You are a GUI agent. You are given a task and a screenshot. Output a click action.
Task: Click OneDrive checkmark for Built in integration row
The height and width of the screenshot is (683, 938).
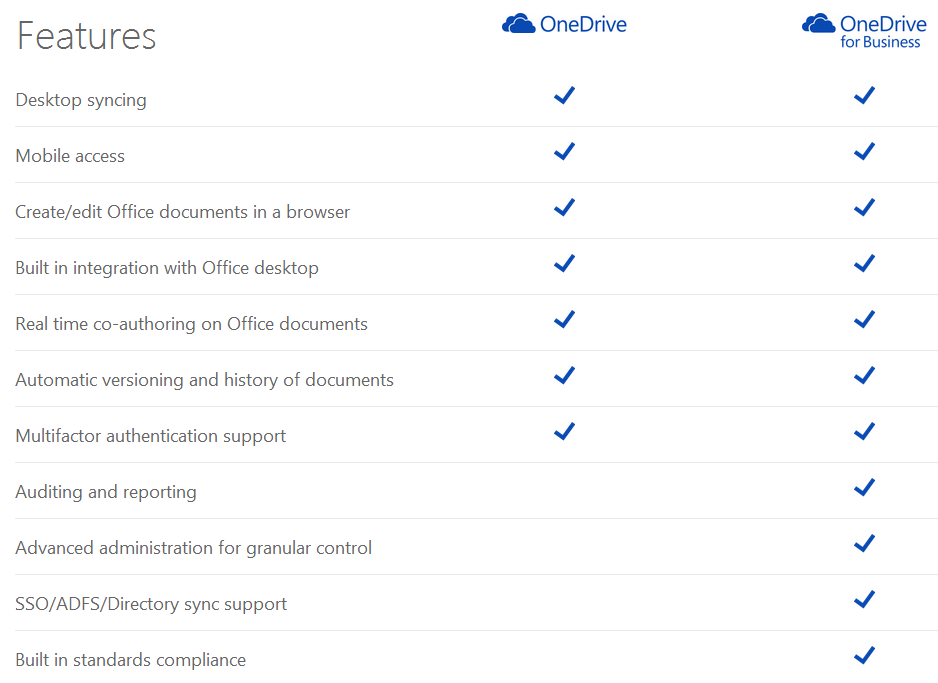(x=564, y=263)
